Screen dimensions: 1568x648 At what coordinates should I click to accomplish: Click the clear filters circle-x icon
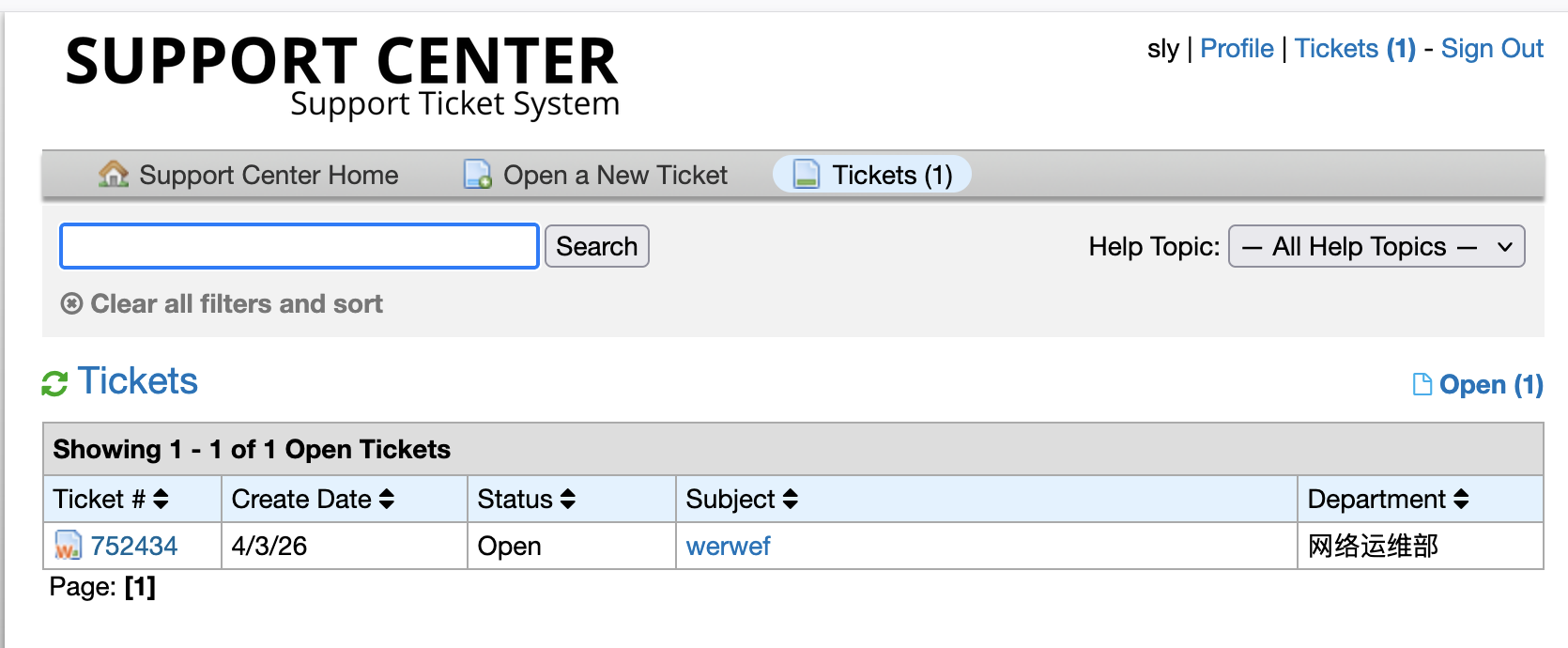(71, 303)
